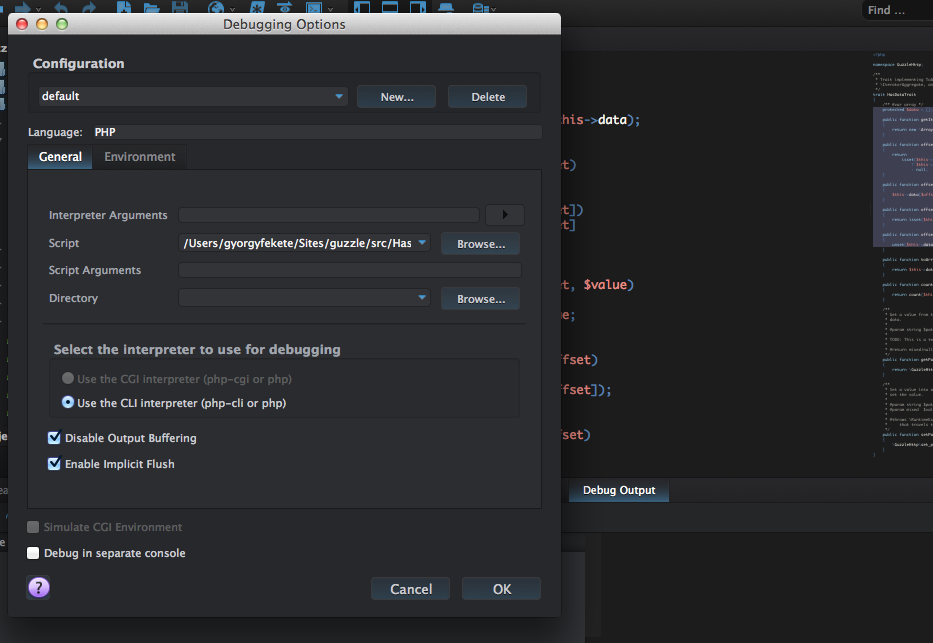The image size is (933, 643).
Task: Click the Undo arrow in toolbar
Action: tap(62, 9)
